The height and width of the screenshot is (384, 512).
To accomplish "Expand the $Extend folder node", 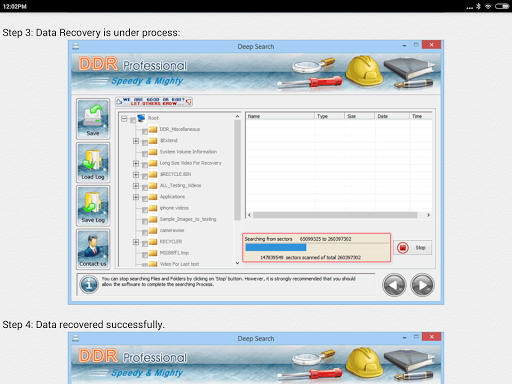I will pyautogui.click(x=136, y=141).
